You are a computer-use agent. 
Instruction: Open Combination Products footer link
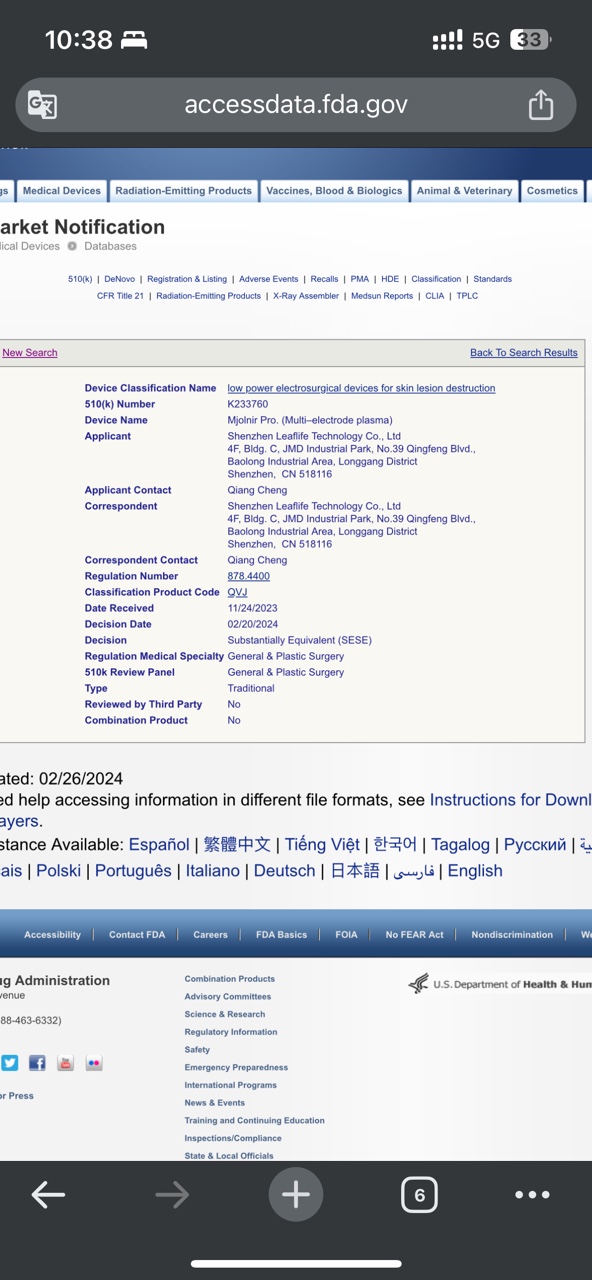(229, 979)
